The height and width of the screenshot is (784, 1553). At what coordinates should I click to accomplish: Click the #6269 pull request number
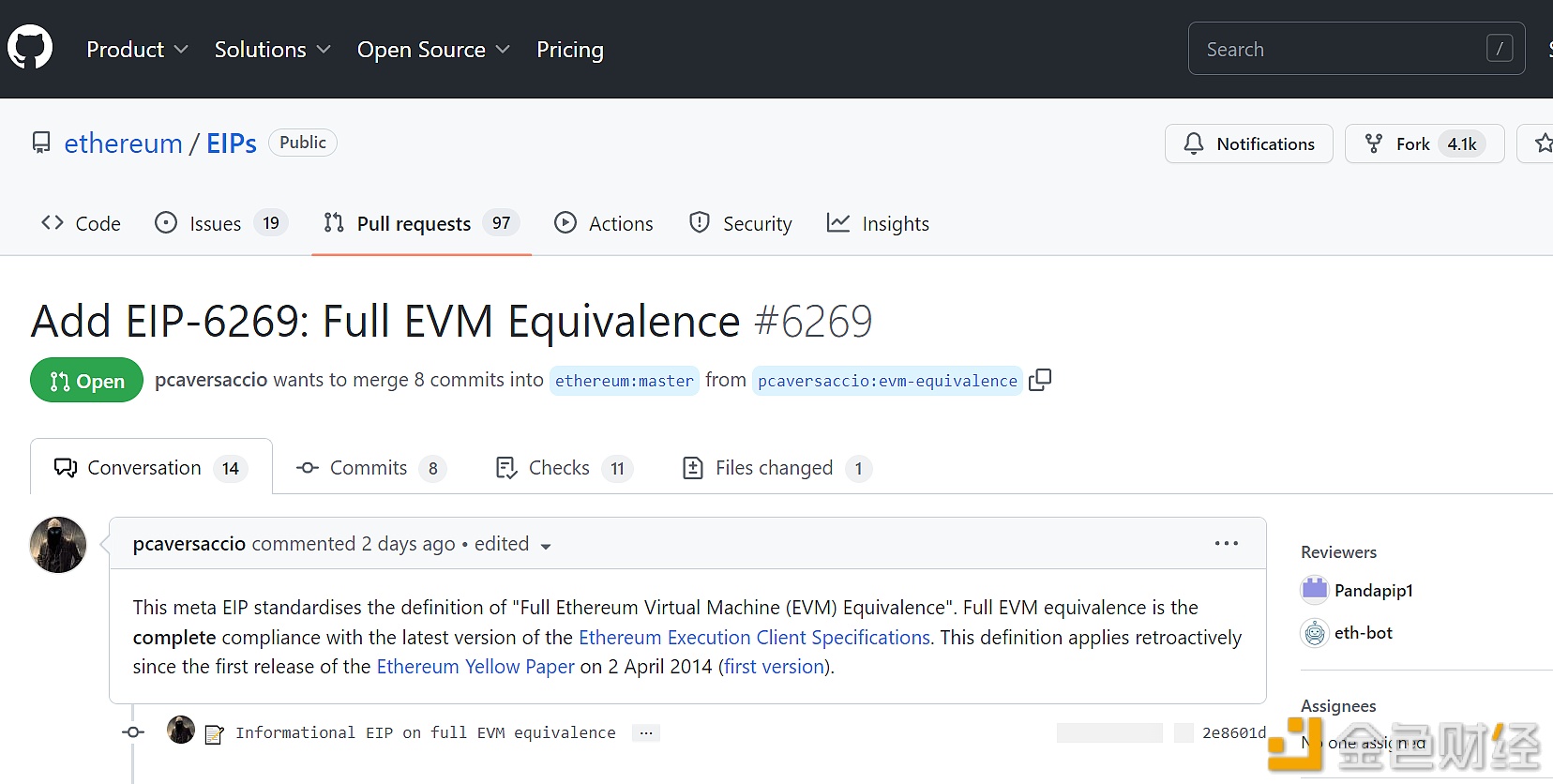813,322
